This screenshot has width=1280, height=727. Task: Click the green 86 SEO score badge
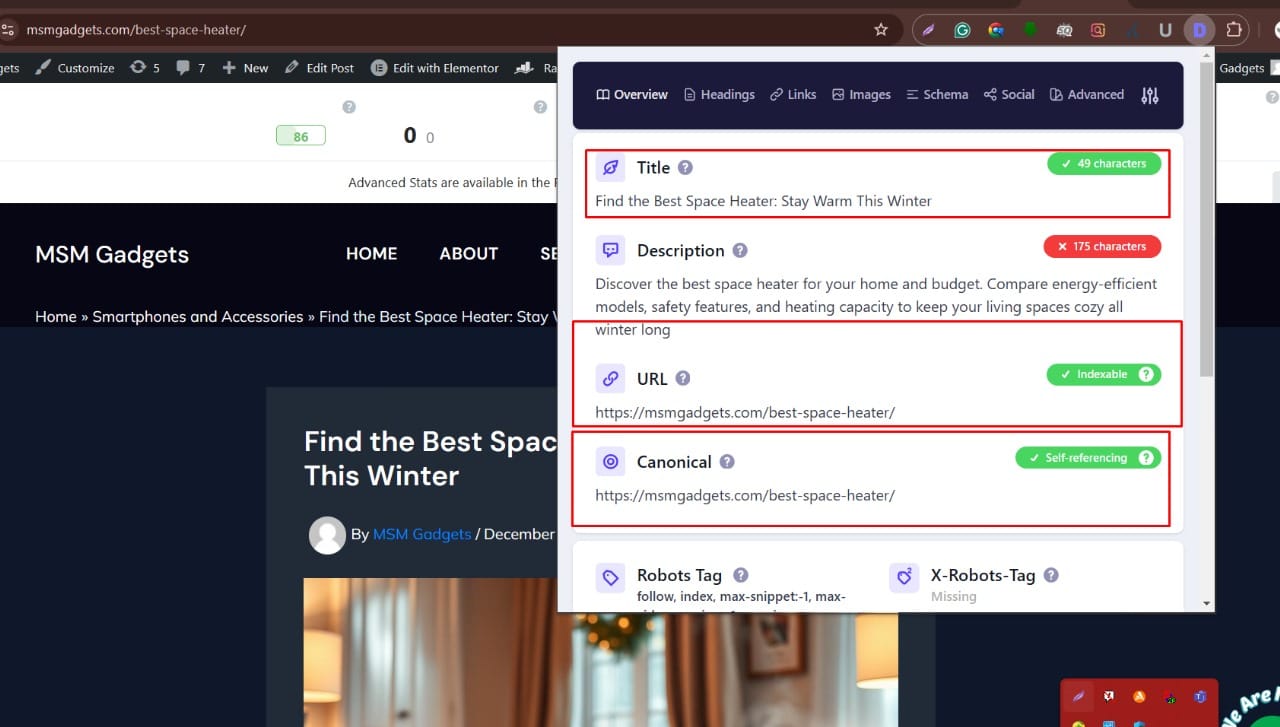[301, 137]
